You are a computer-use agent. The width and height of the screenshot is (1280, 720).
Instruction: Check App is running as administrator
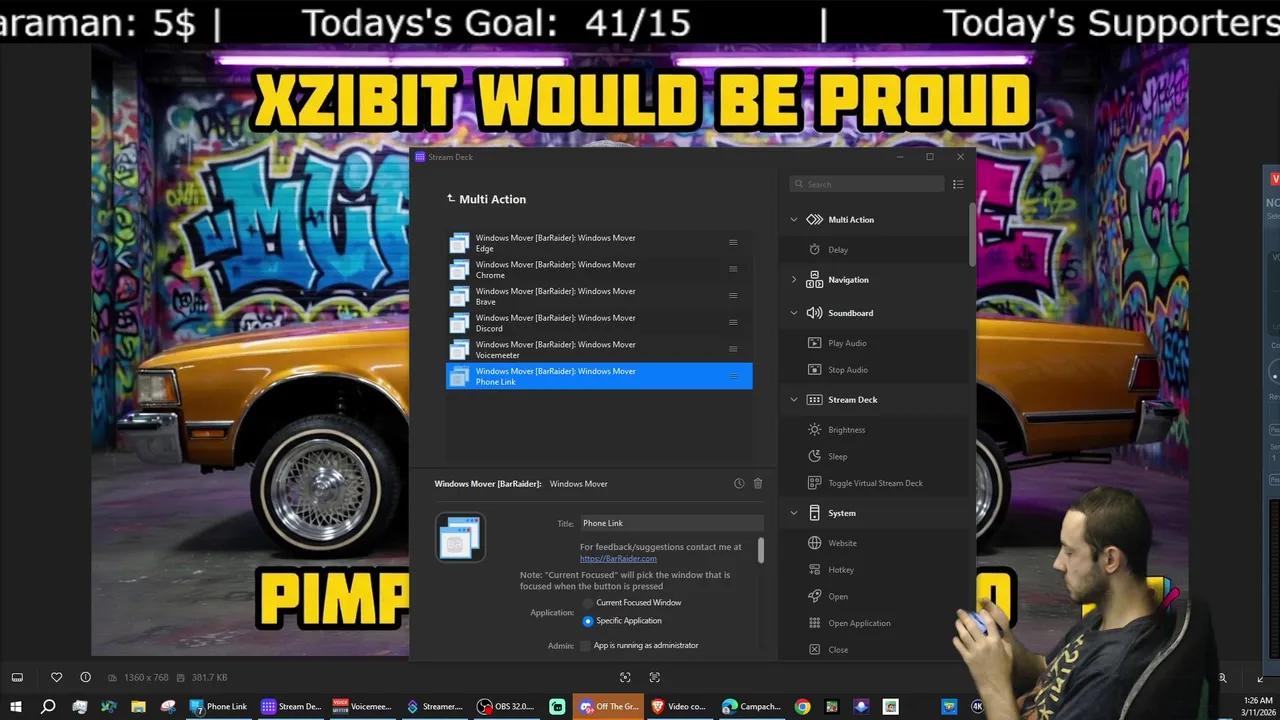[586, 646]
